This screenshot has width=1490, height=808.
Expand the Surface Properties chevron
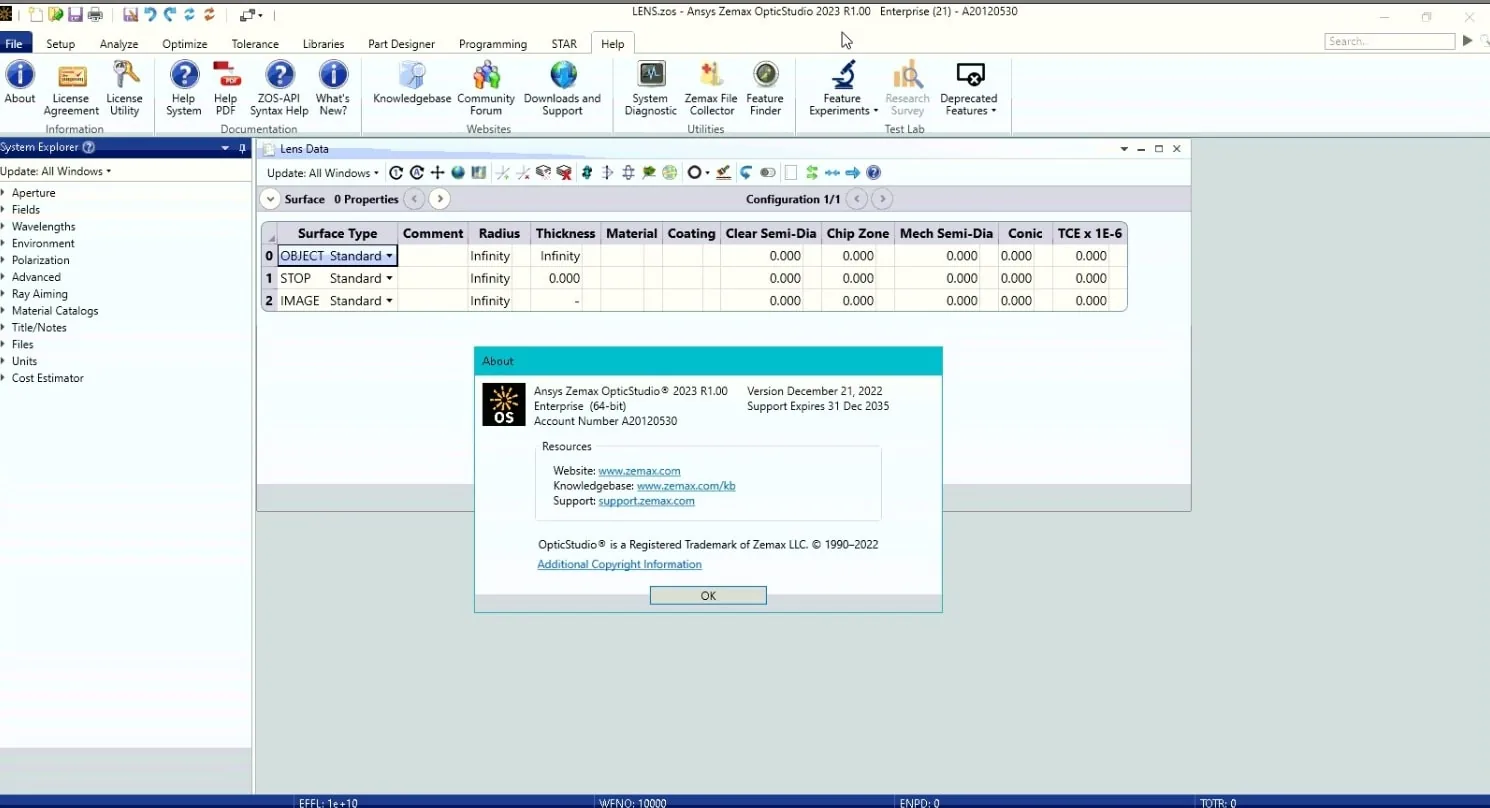click(x=270, y=199)
